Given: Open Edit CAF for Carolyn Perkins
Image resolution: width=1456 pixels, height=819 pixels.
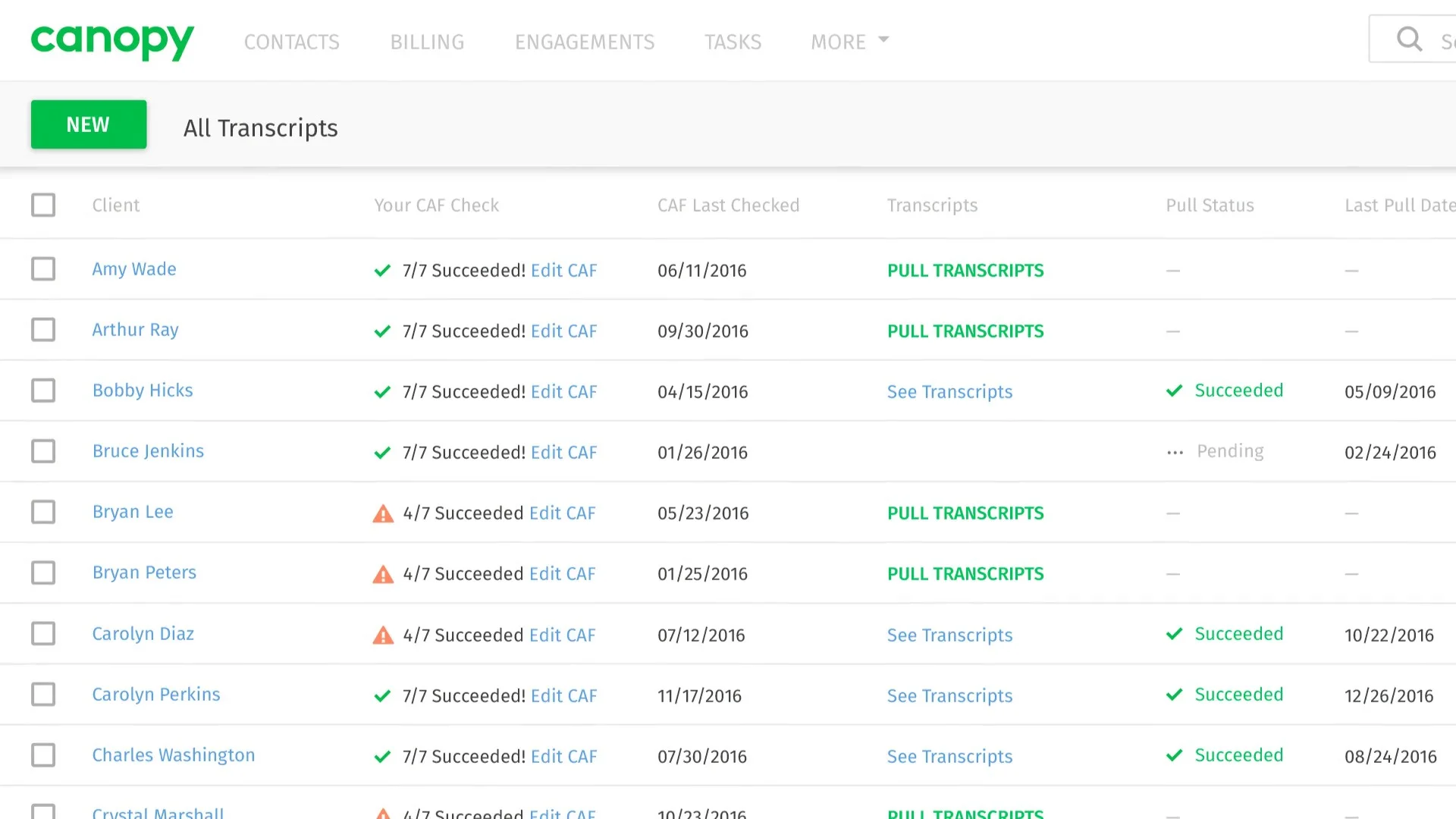Looking at the screenshot, I should point(563,696).
